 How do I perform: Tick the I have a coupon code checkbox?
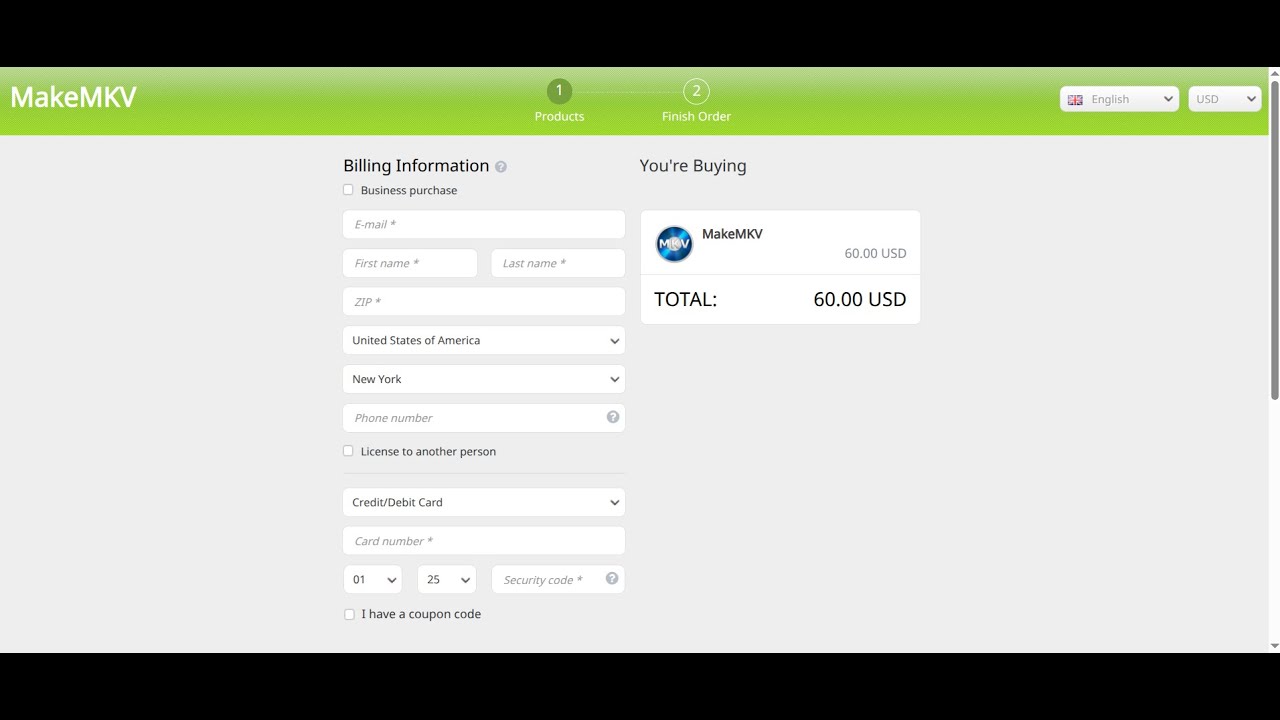pos(349,614)
